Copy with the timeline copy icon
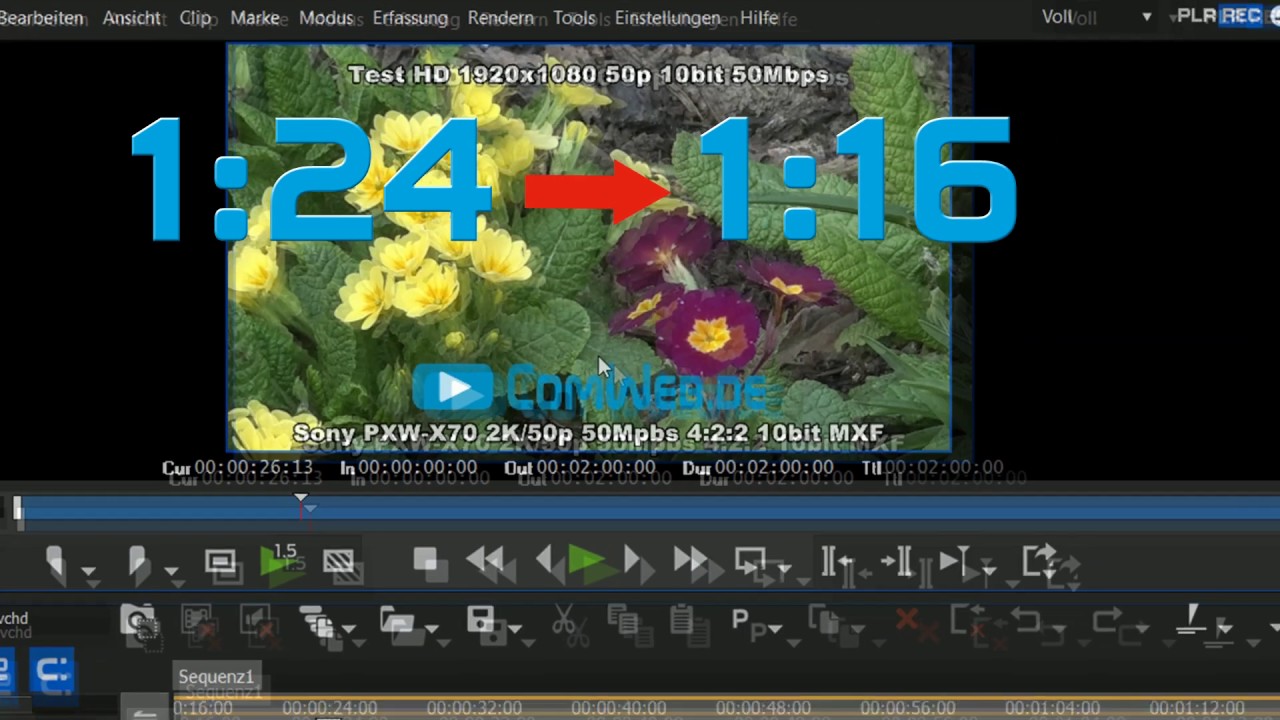Image resolution: width=1280 pixels, height=720 pixels. pos(622,621)
